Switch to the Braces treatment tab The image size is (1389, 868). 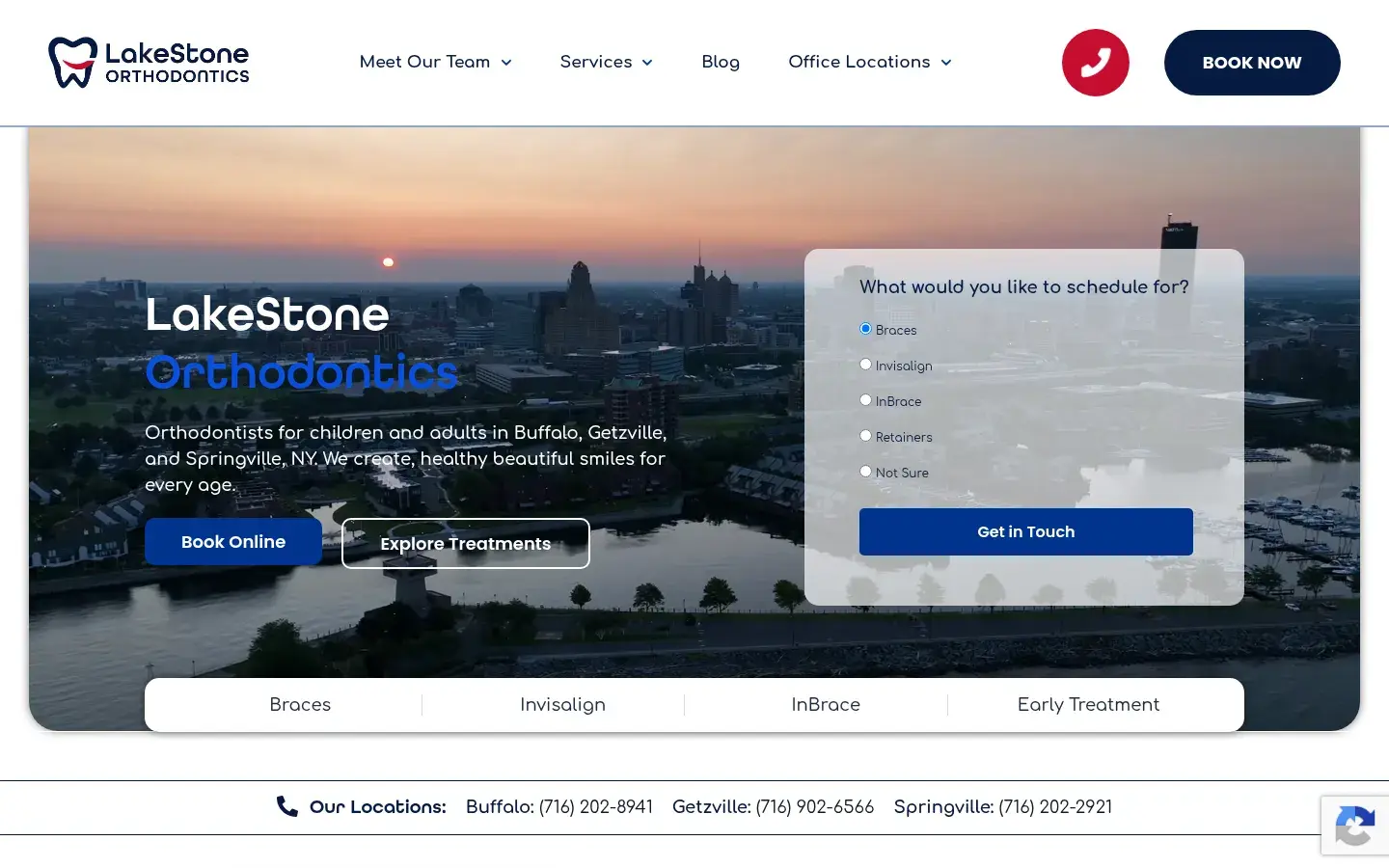[x=300, y=705]
